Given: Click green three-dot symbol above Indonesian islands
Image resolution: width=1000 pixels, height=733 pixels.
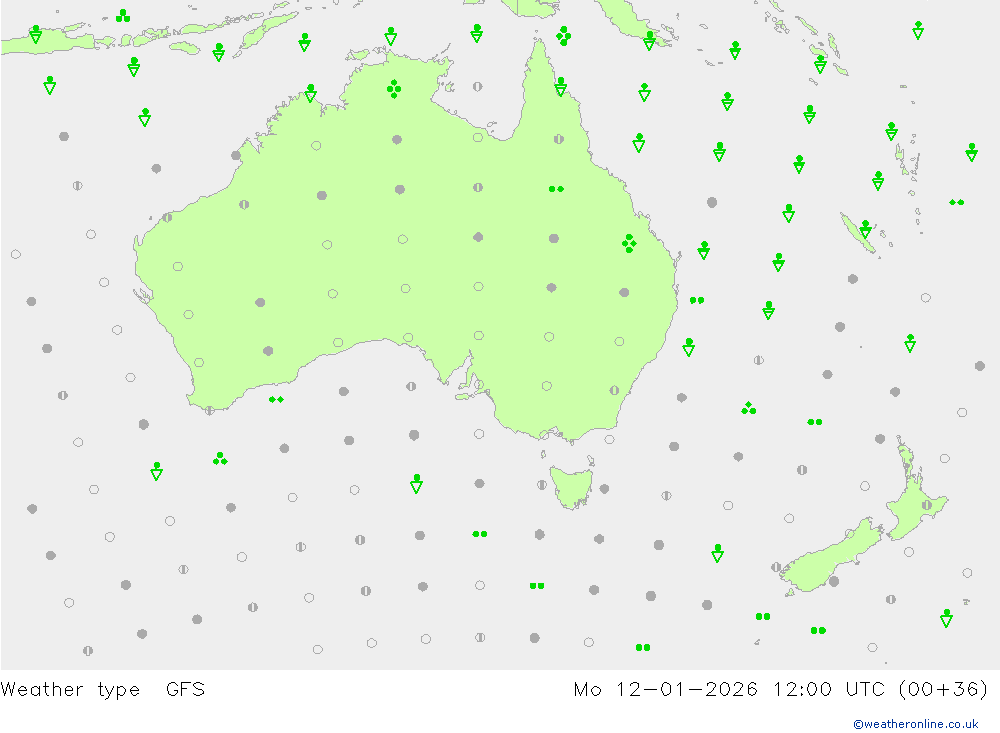Looking at the screenshot, I should (x=123, y=16).
